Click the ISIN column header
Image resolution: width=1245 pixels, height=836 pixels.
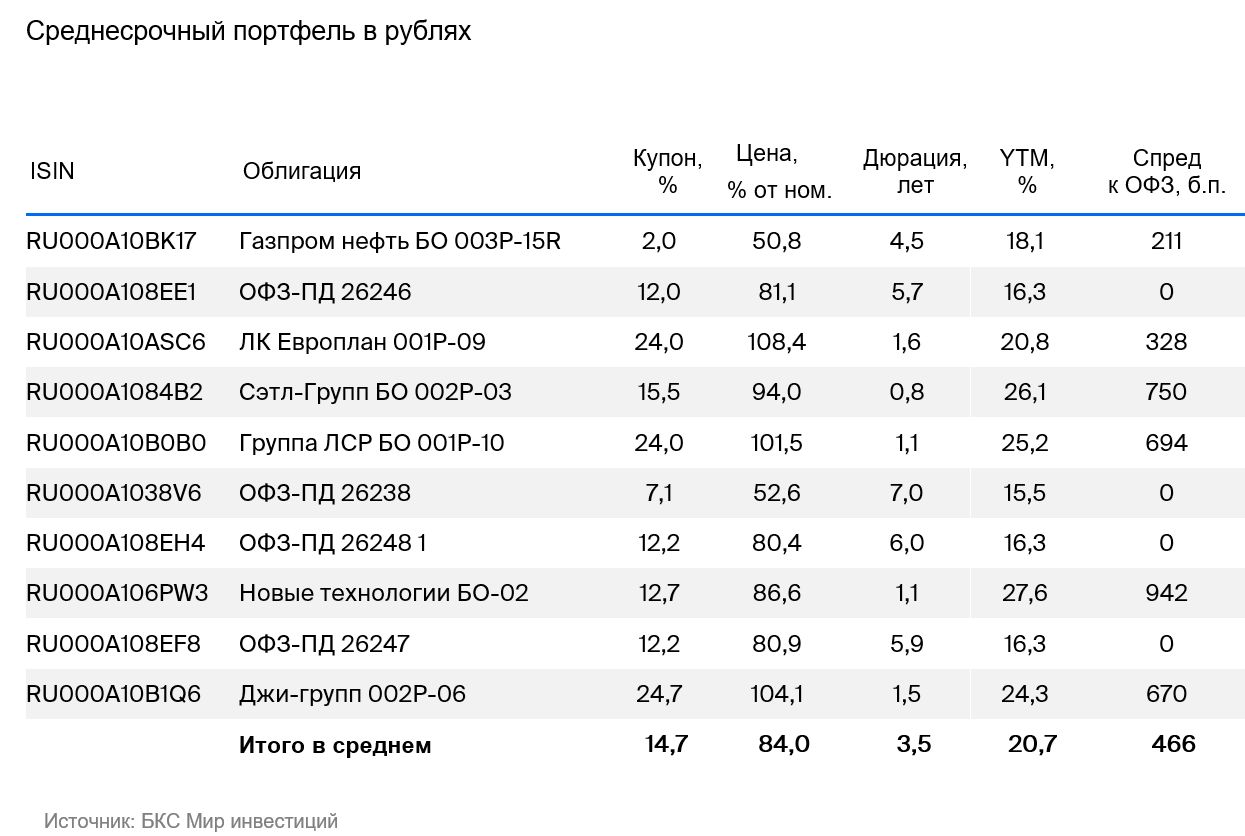point(52,171)
